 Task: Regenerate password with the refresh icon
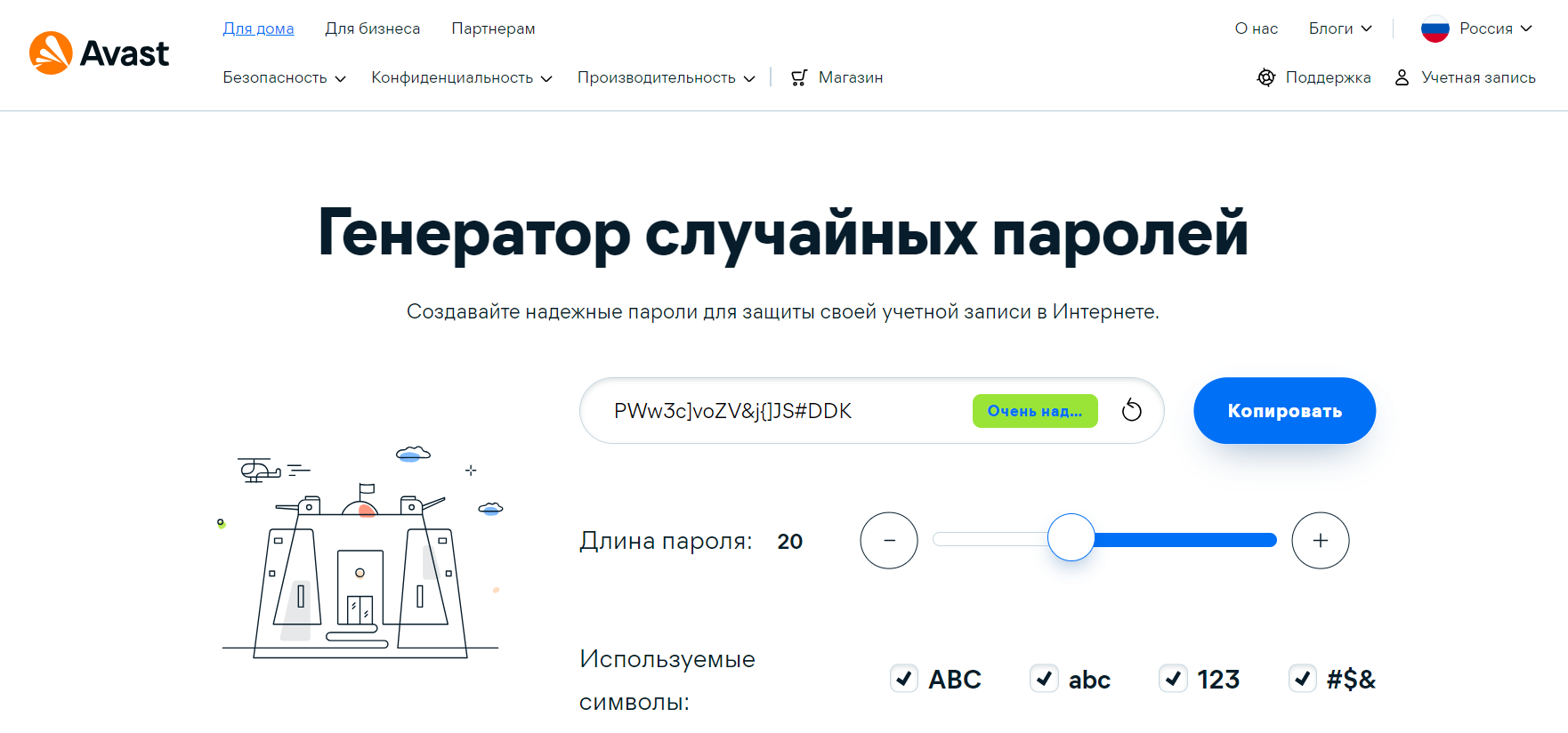tap(1131, 410)
